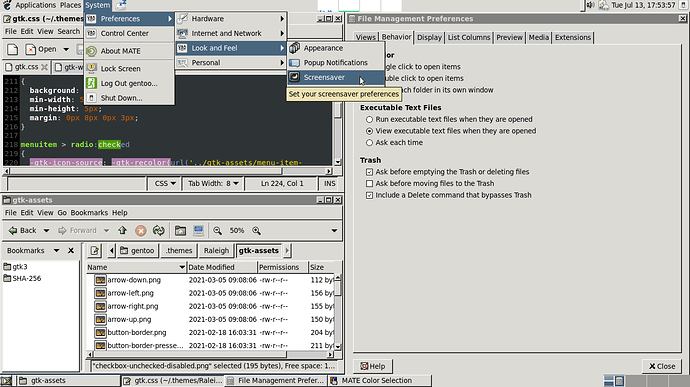
Task: Click the red stop loading icon
Action: [140, 231]
